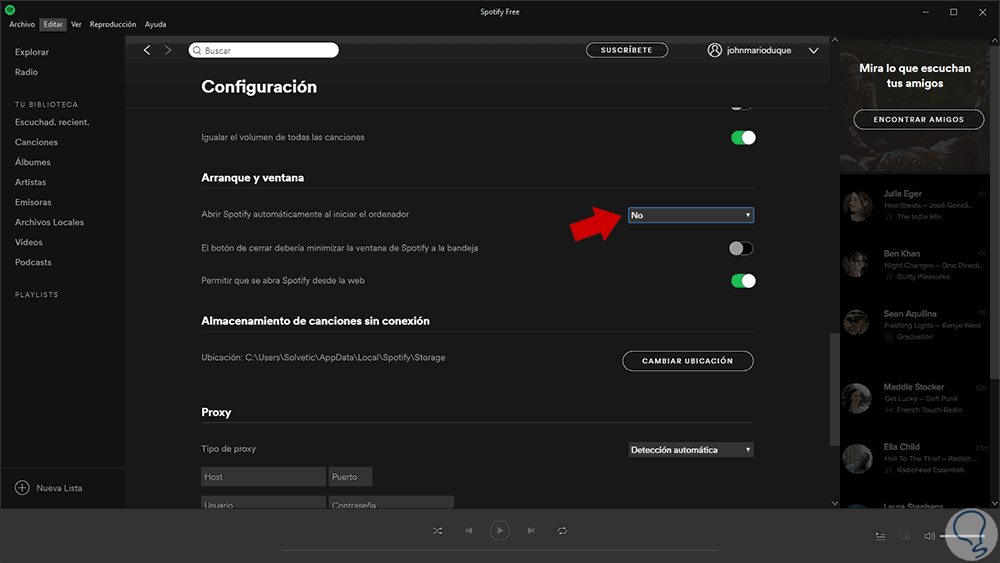Click the proxy Host input field
The height and width of the screenshot is (563, 1000).
[263, 476]
